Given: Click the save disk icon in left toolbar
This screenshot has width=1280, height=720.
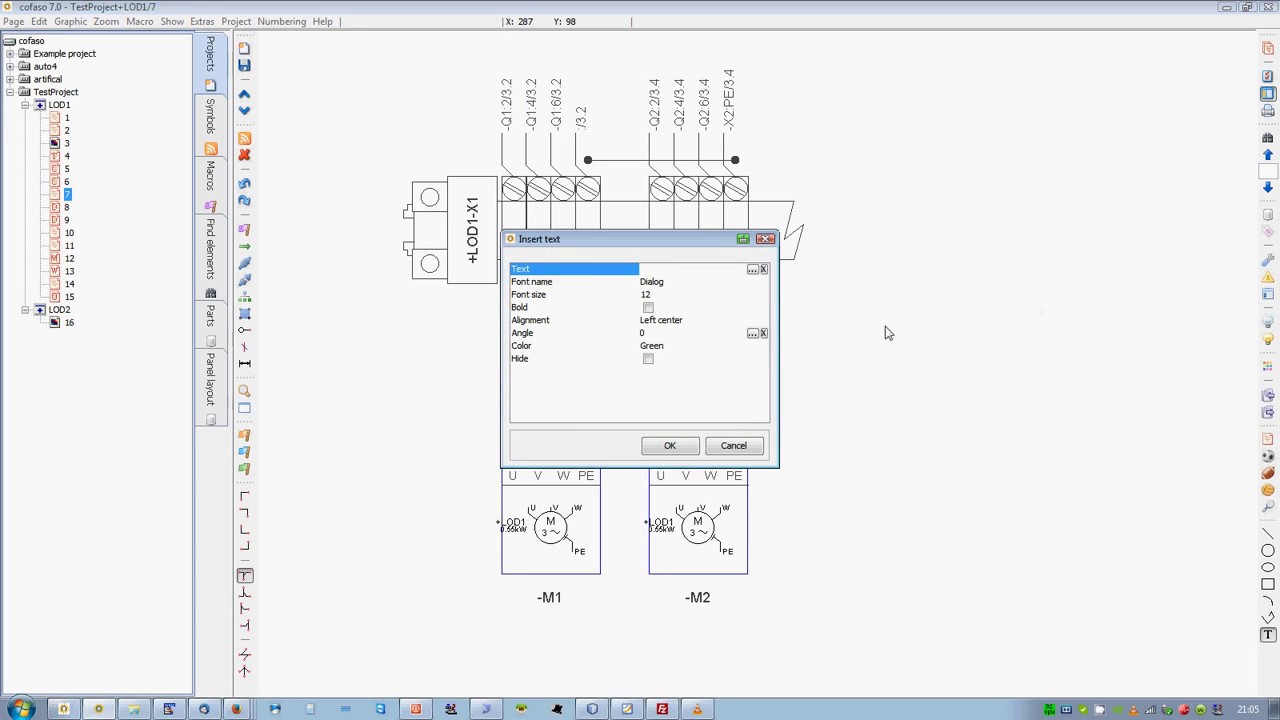Looking at the screenshot, I should click(x=244, y=66).
